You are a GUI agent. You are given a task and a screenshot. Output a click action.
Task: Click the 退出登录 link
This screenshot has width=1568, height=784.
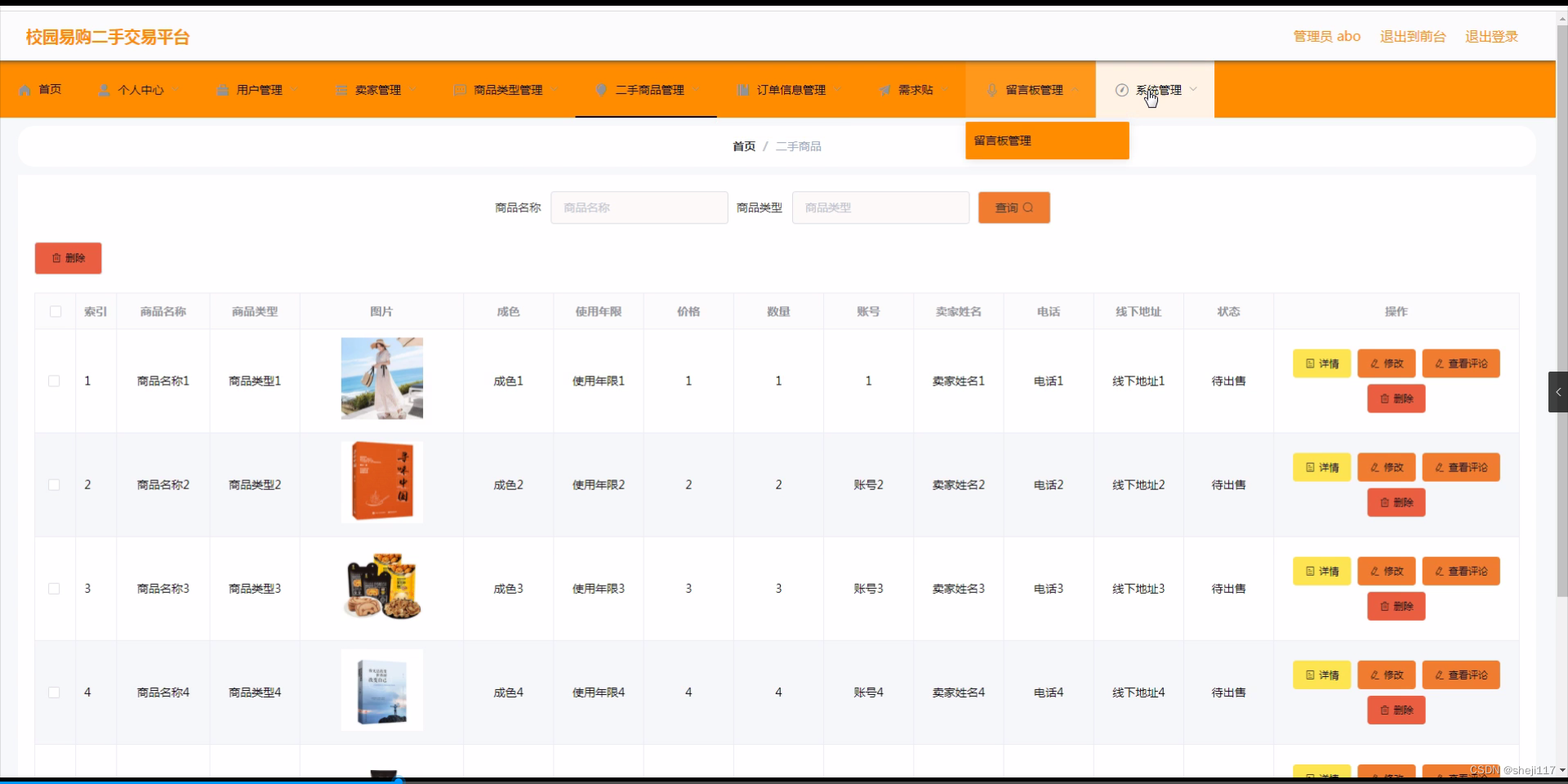[1491, 37]
